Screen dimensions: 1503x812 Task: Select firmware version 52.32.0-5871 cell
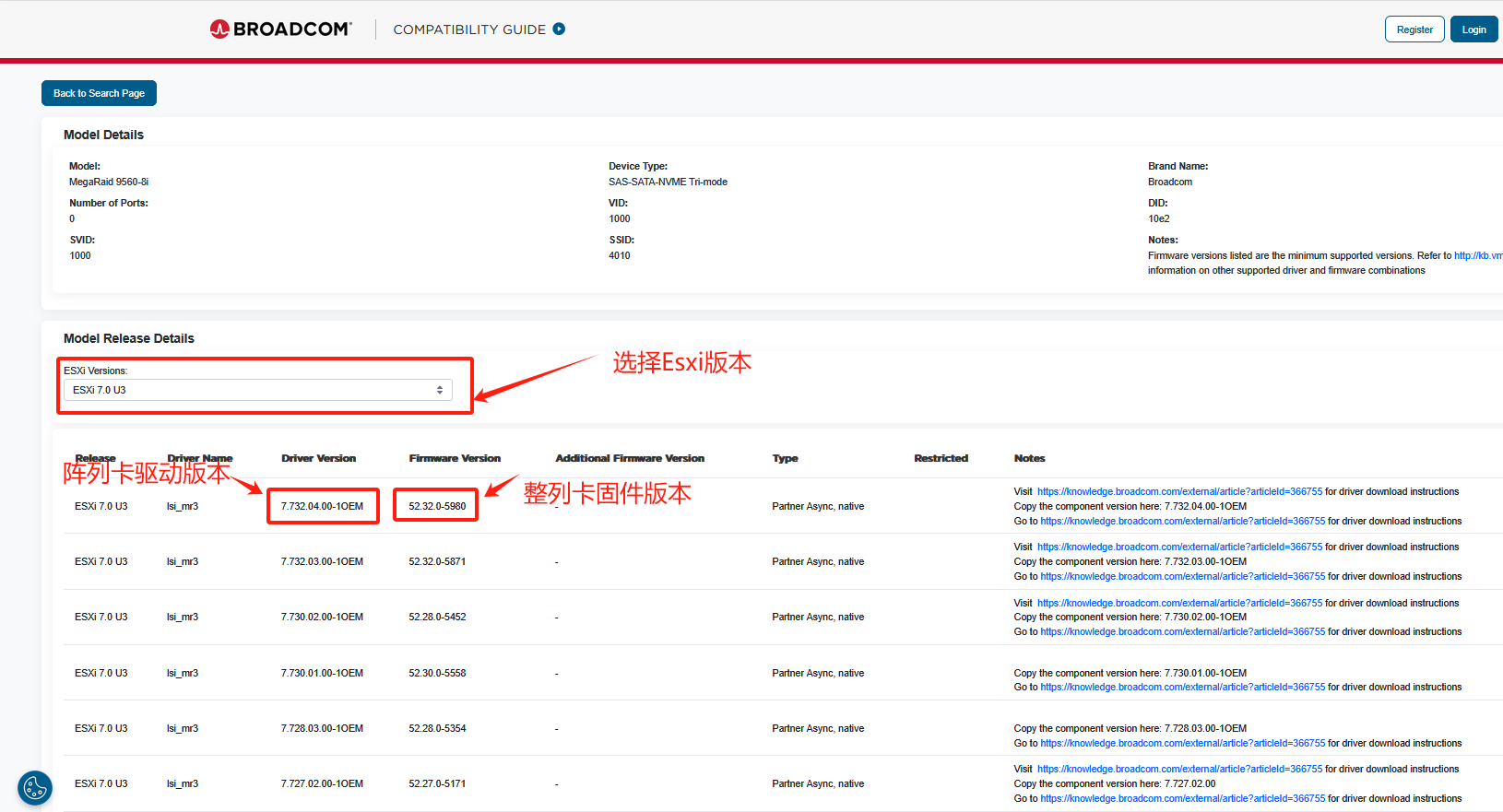[x=437, y=562]
